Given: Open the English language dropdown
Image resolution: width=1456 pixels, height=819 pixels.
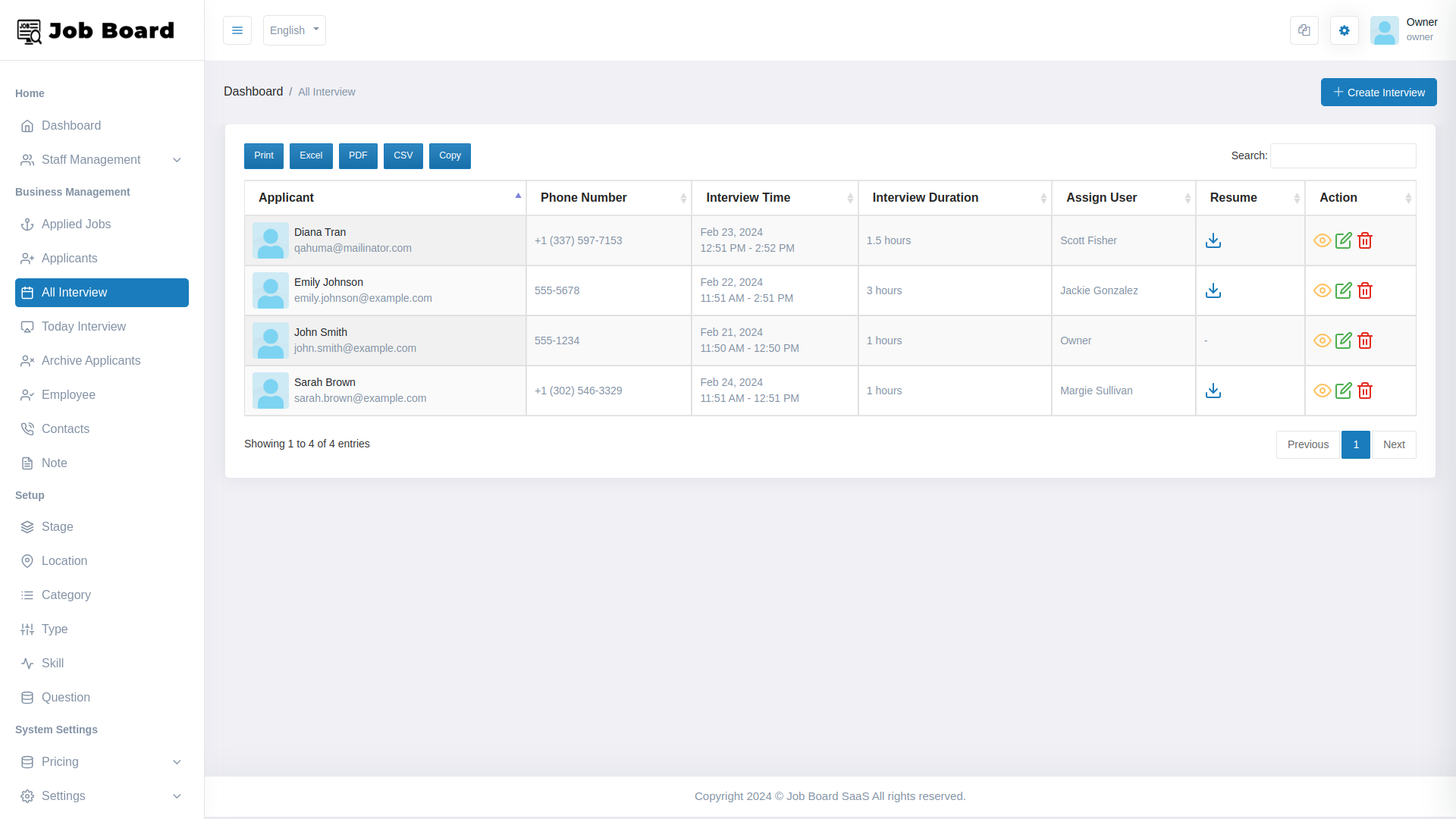Looking at the screenshot, I should (x=294, y=30).
